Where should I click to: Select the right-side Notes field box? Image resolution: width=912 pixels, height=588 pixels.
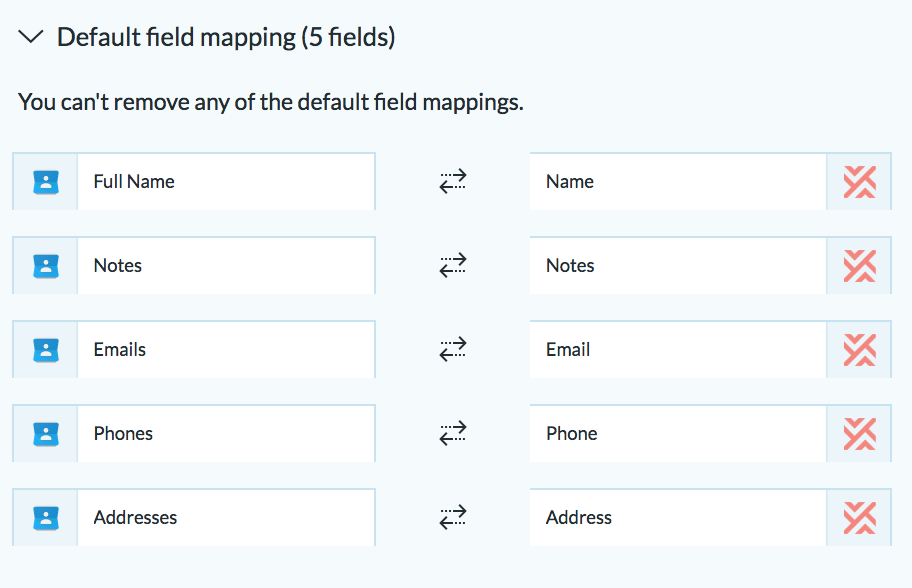click(678, 265)
